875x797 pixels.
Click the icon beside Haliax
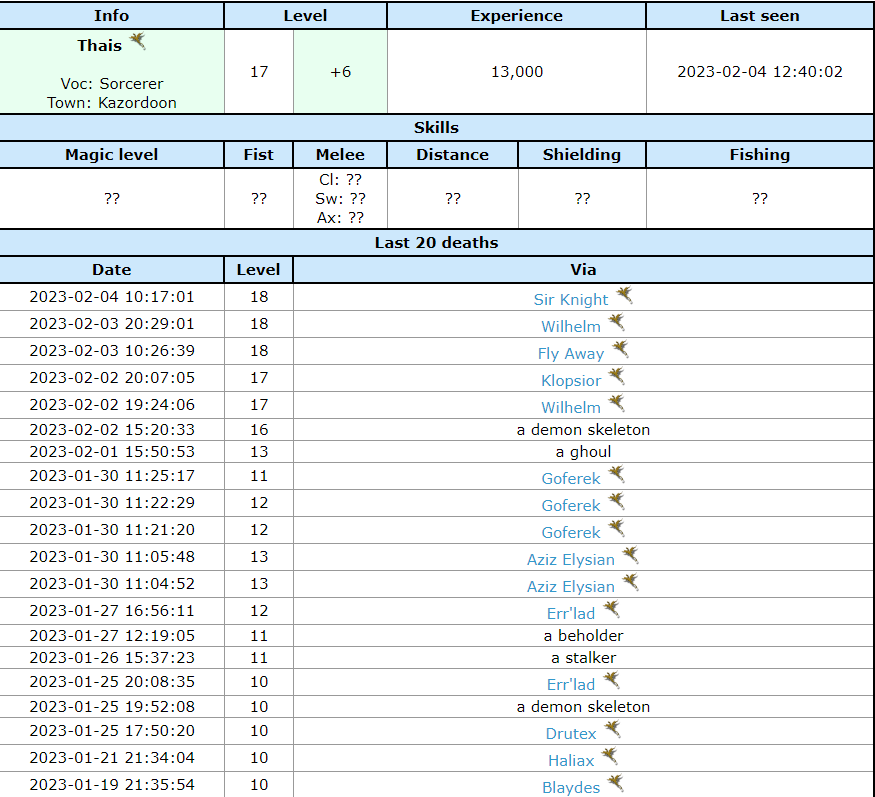(610, 758)
